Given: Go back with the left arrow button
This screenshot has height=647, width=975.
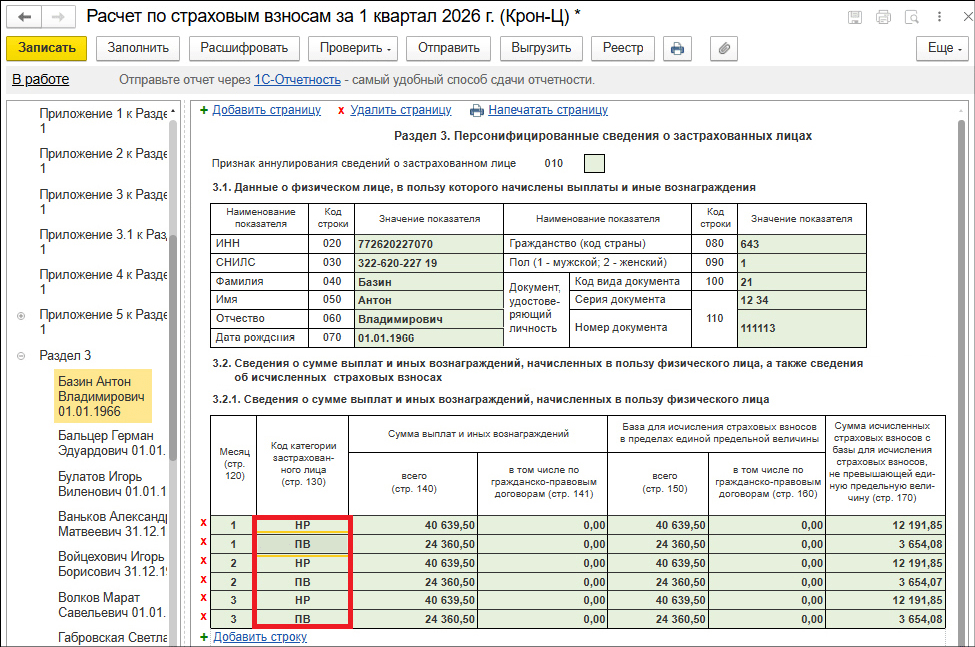Looking at the screenshot, I should click(x=25, y=17).
